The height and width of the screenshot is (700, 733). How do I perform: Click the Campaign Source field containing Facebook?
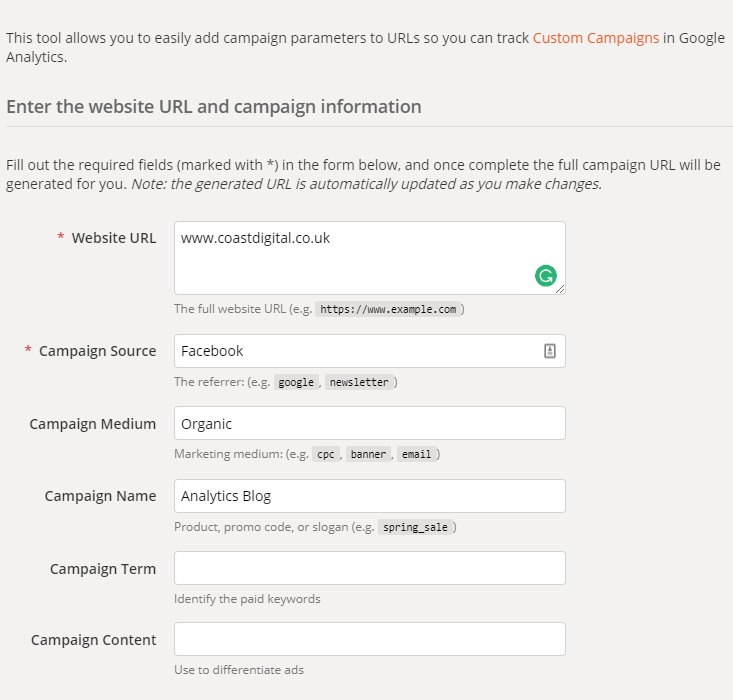click(x=370, y=351)
